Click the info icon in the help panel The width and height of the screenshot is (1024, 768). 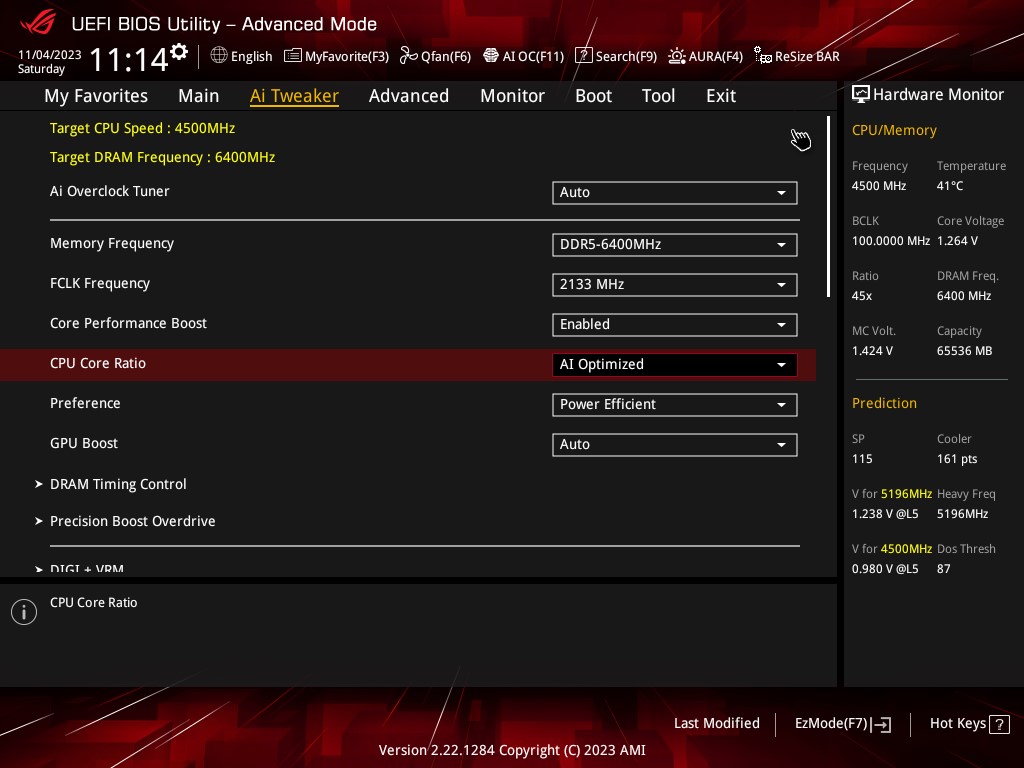pyautogui.click(x=24, y=612)
